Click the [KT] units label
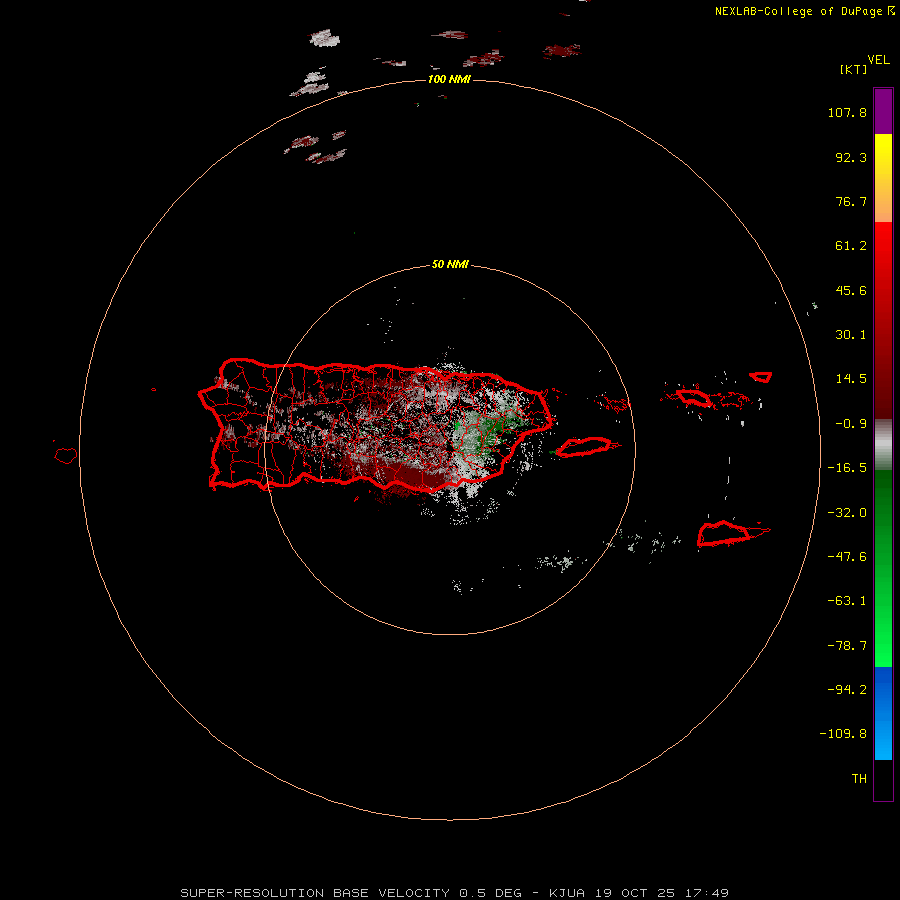 pyautogui.click(x=854, y=69)
